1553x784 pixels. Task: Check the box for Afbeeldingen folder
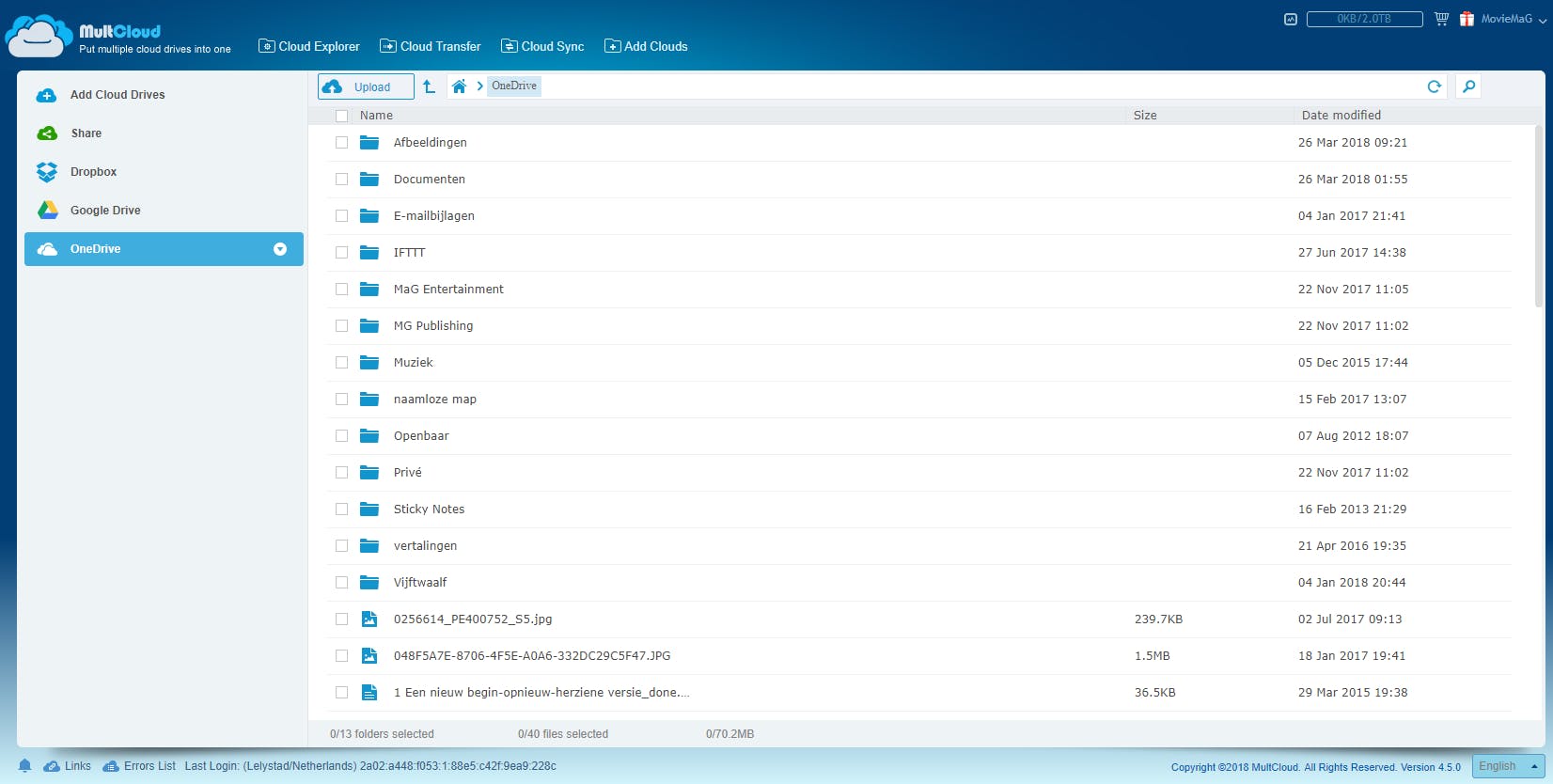click(341, 143)
